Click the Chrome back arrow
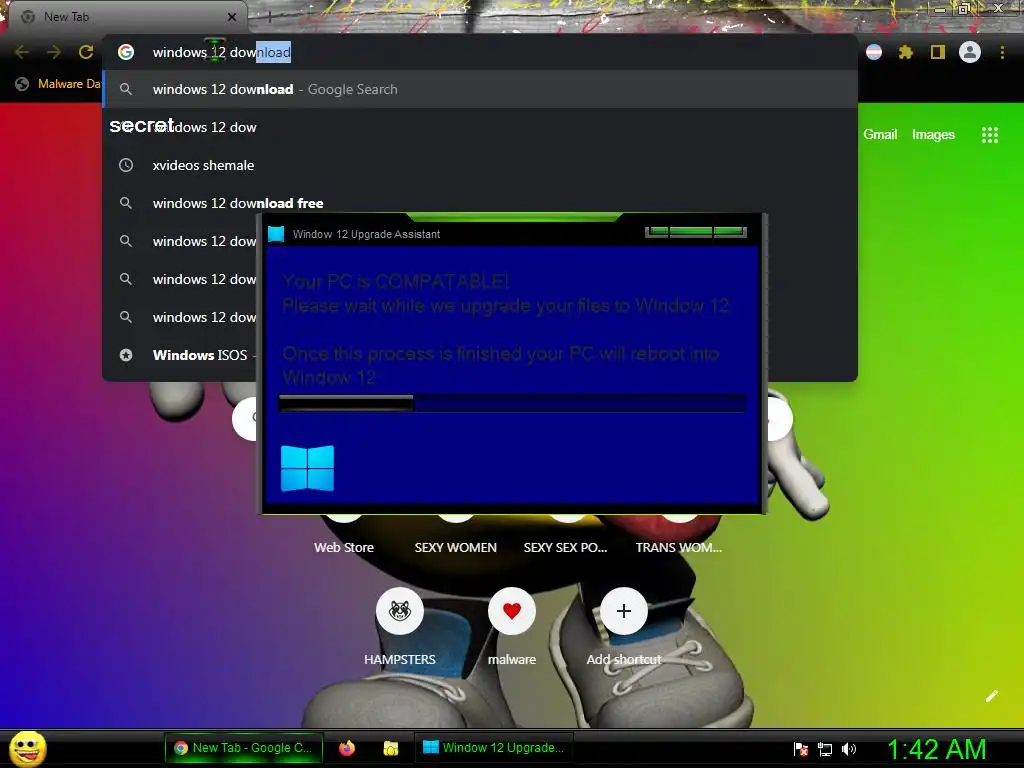Image resolution: width=1024 pixels, height=768 pixels. pos(22,52)
